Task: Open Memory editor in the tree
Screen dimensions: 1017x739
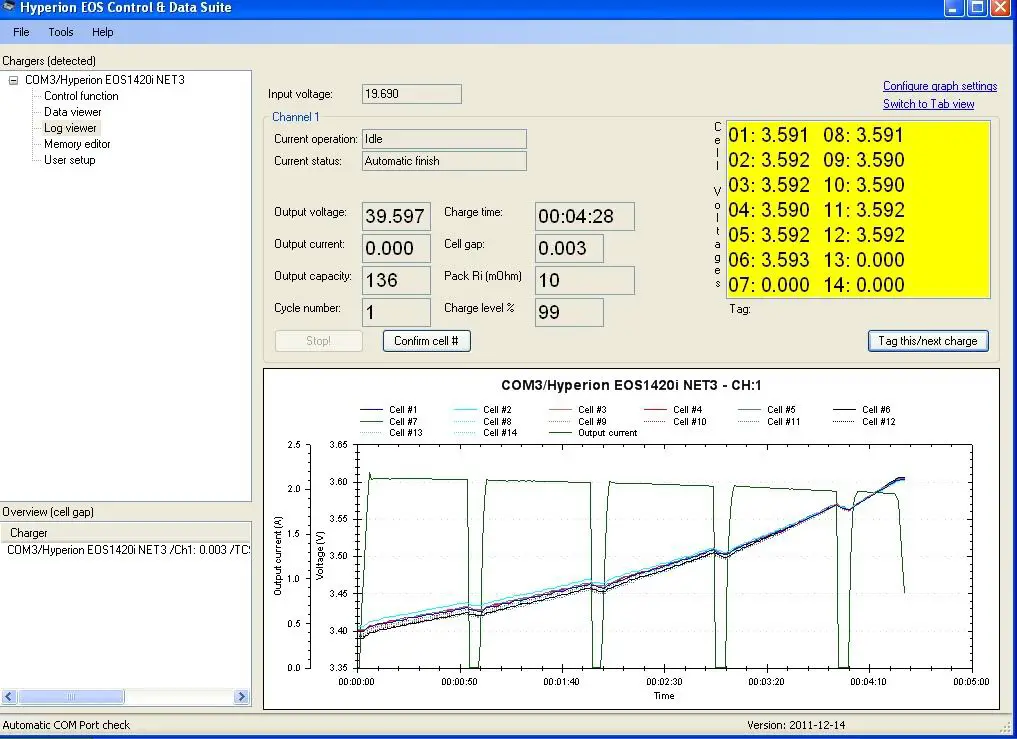Action: pos(77,144)
